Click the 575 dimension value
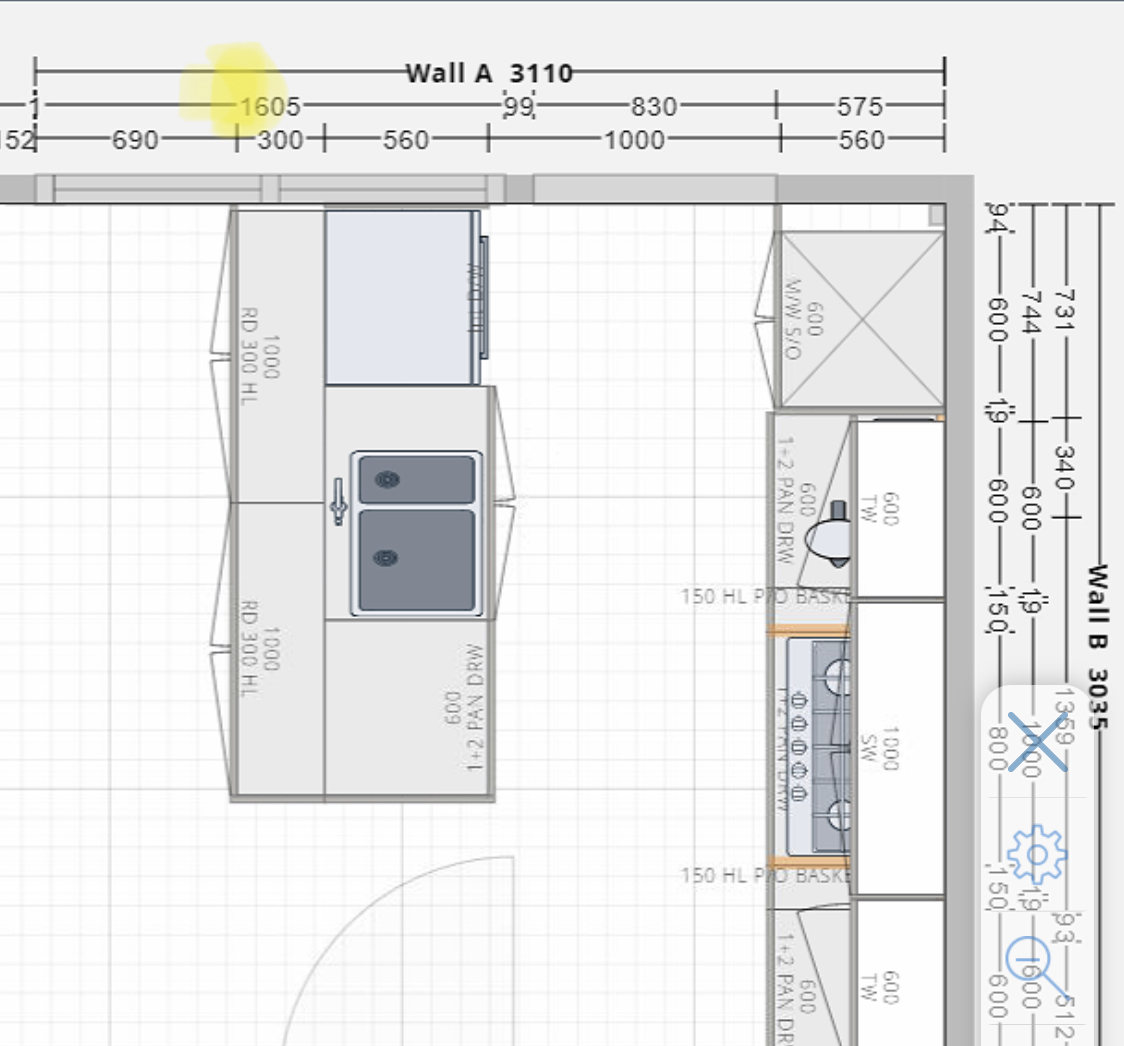This screenshot has width=1124, height=1046. pos(860,106)
